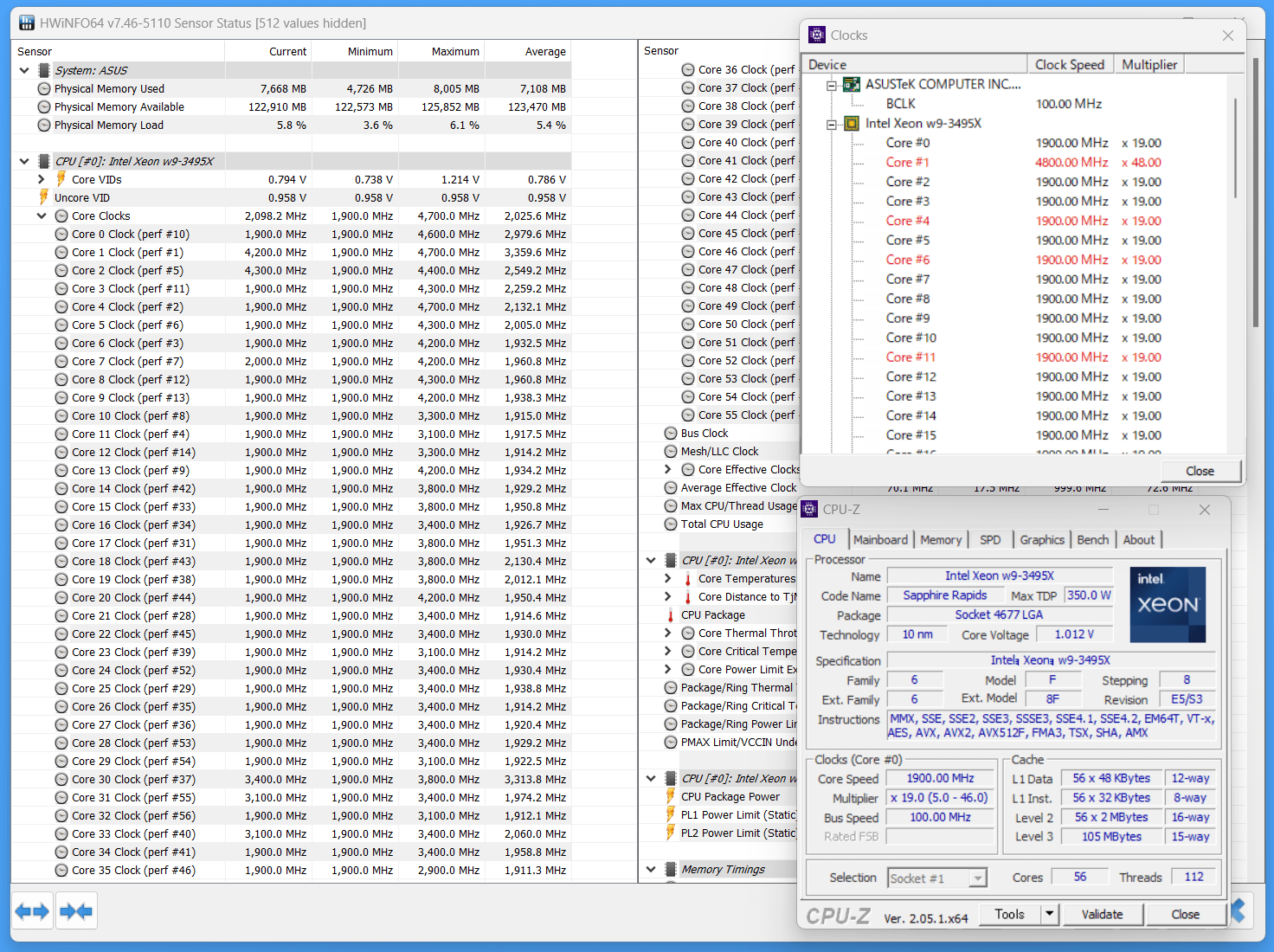Switch to the Mainboard tab
The height and width of the screenshot is (952, 1274).
(x=880, y=540)
